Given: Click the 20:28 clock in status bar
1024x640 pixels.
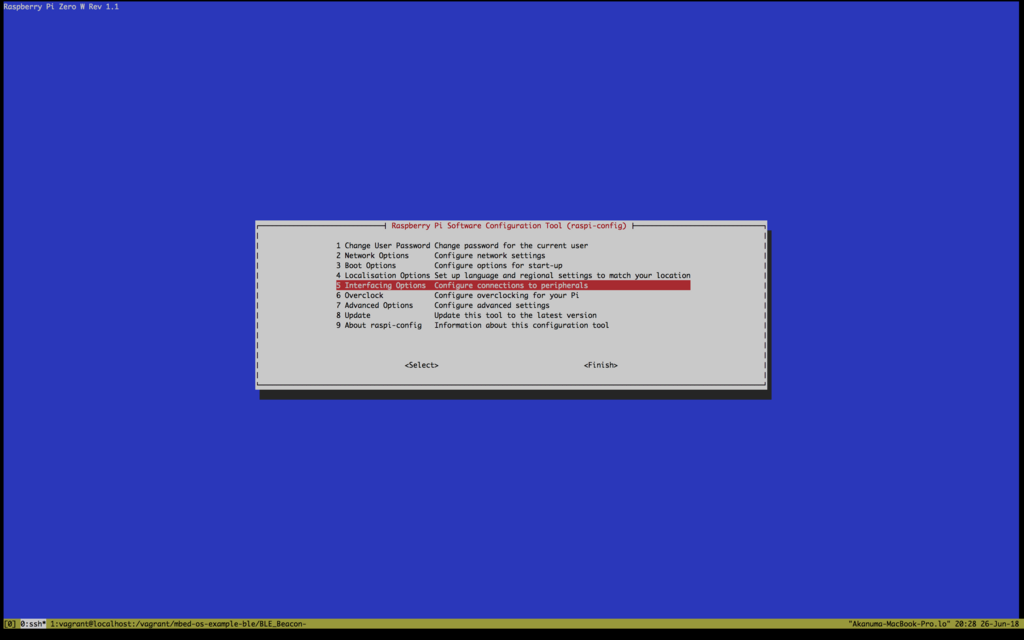Looking at the screenshot, I should tap(965, 624).
